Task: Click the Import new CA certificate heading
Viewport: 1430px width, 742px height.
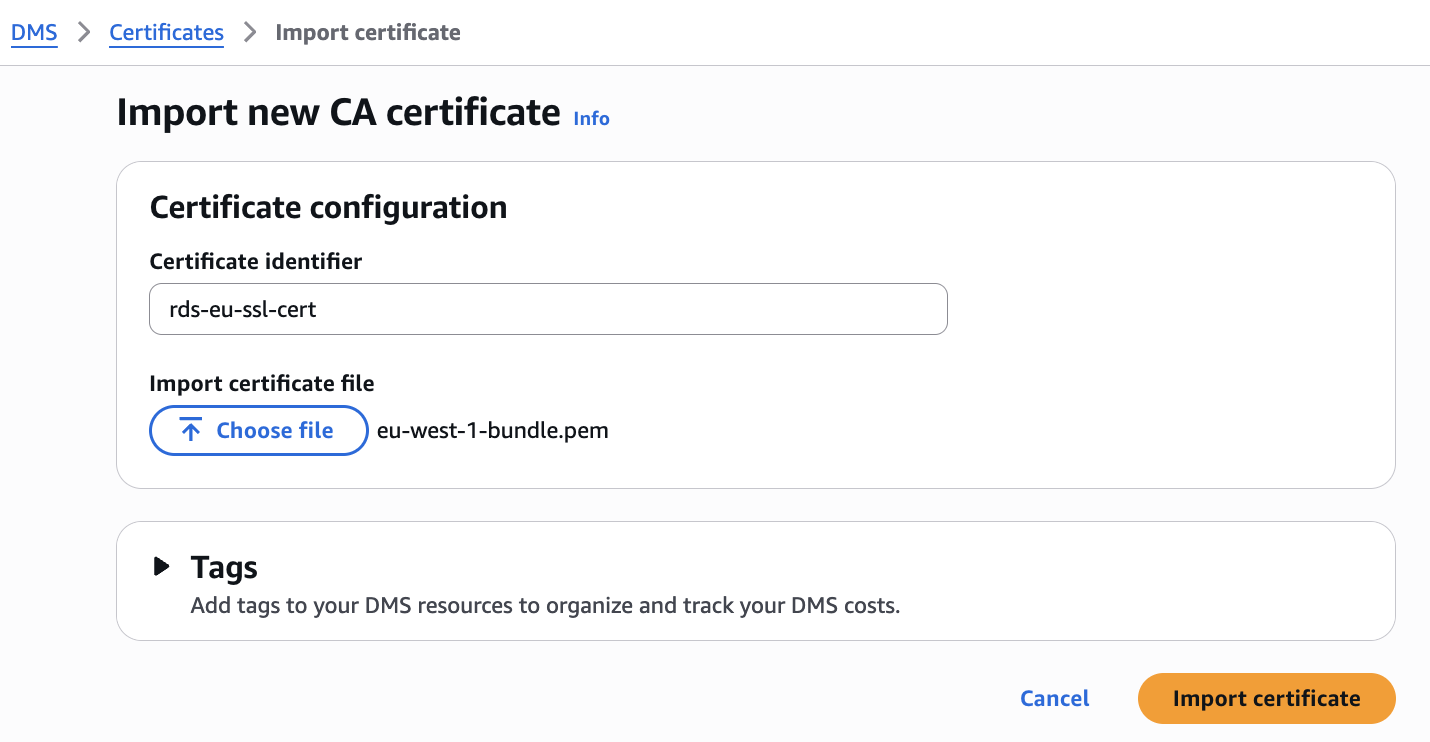Action: click(338, 112)
